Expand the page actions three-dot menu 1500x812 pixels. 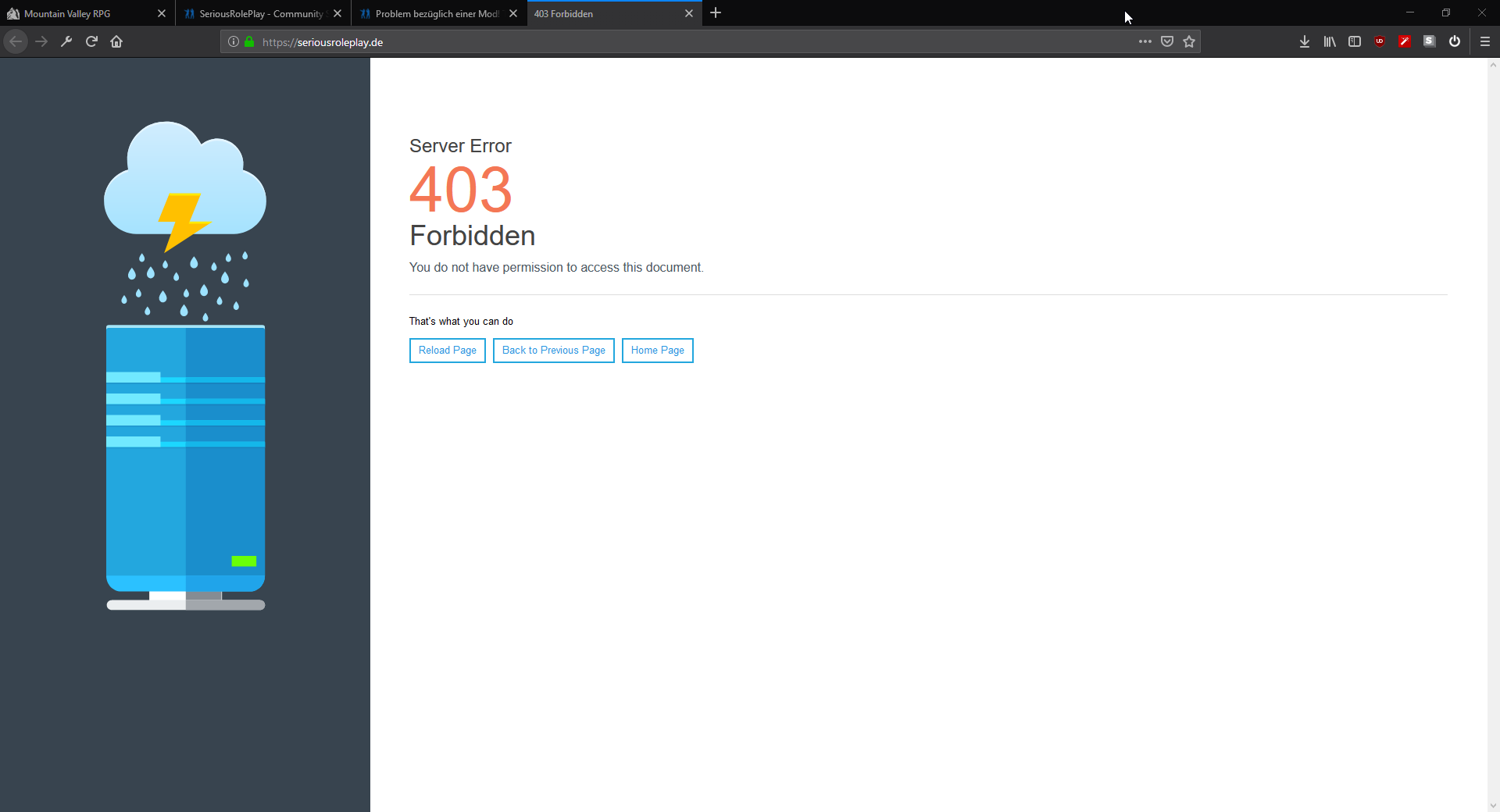1145,41
